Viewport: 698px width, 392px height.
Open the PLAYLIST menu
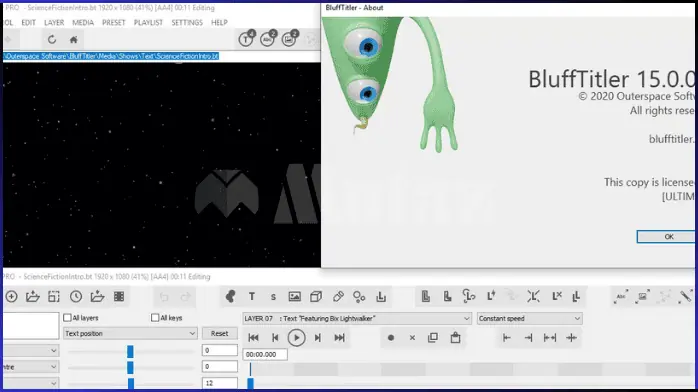148,22
